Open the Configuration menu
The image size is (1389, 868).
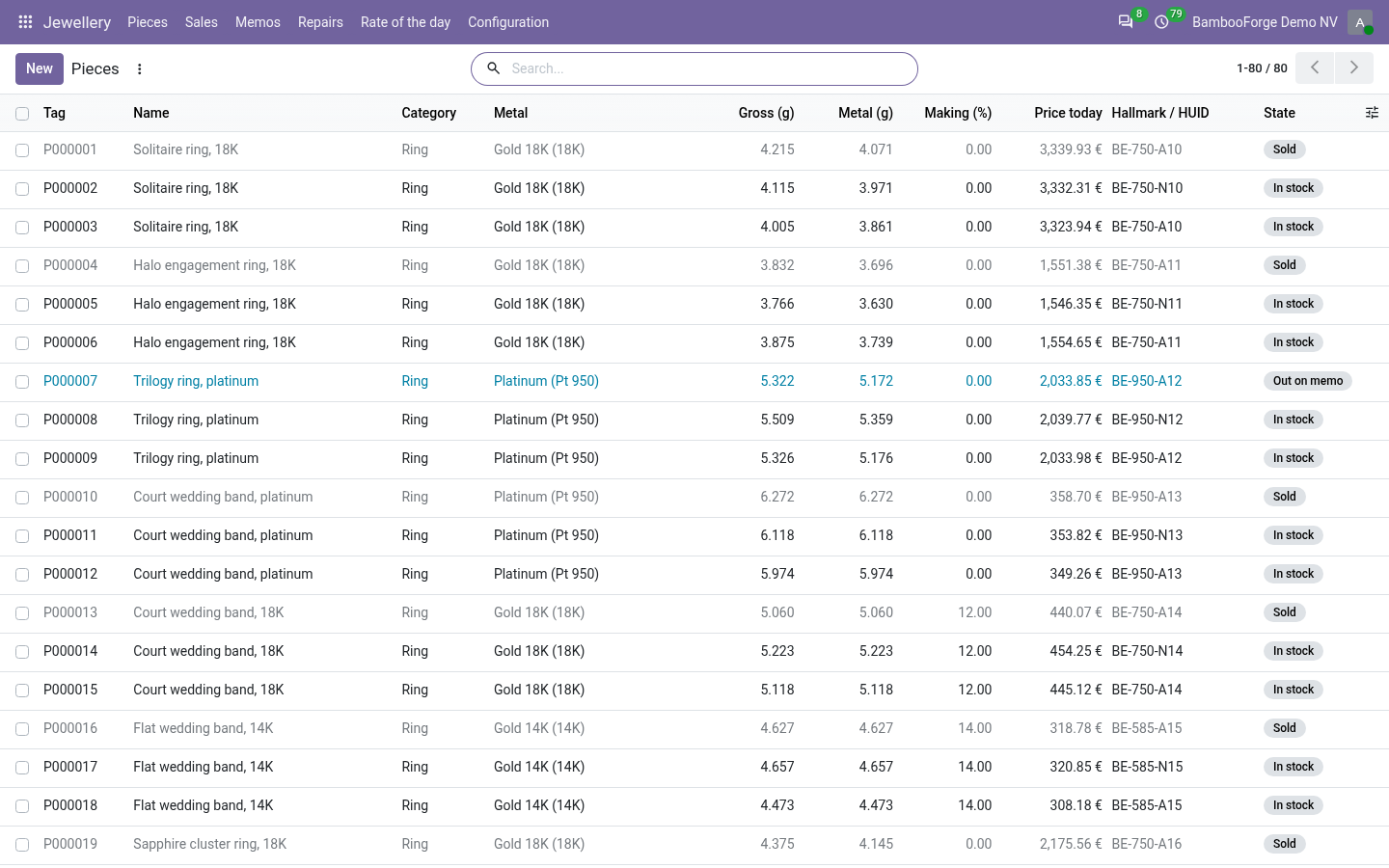(508, 21)
